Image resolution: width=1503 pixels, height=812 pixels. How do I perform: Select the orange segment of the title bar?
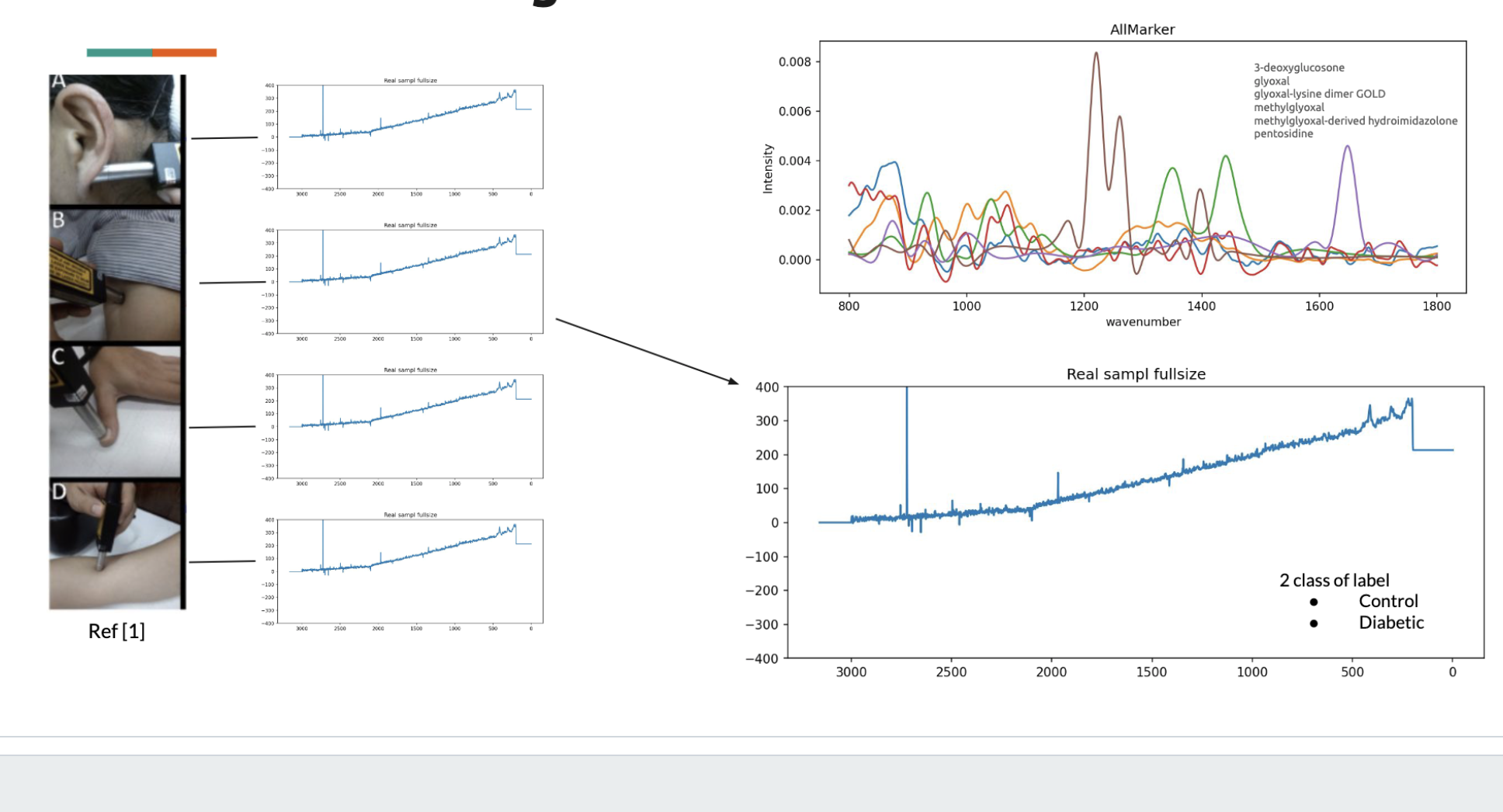[x=184, y=53]
